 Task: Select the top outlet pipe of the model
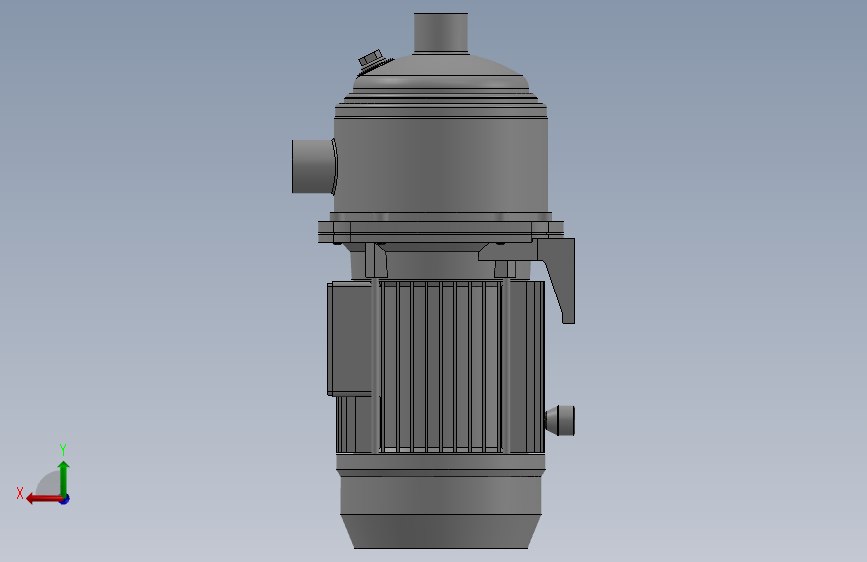pyautogui.click(x=441, y=33)
